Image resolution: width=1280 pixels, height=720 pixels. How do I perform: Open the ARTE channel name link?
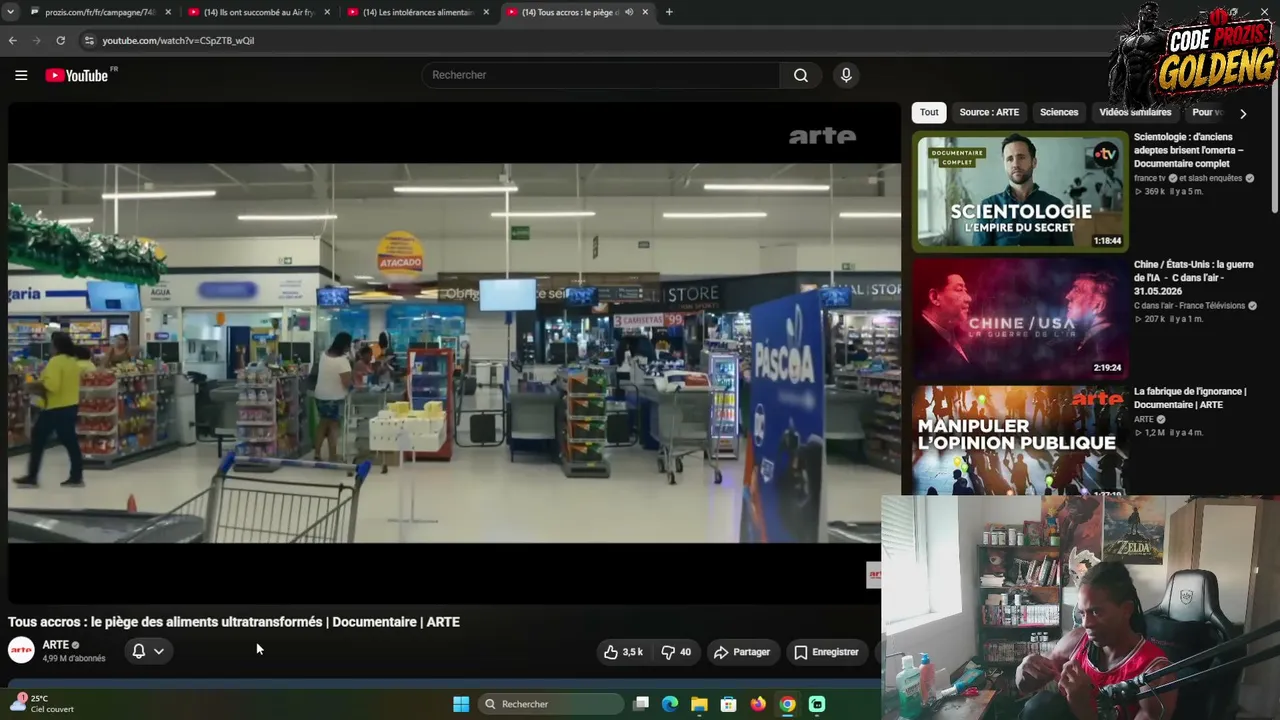pos(56,645)
